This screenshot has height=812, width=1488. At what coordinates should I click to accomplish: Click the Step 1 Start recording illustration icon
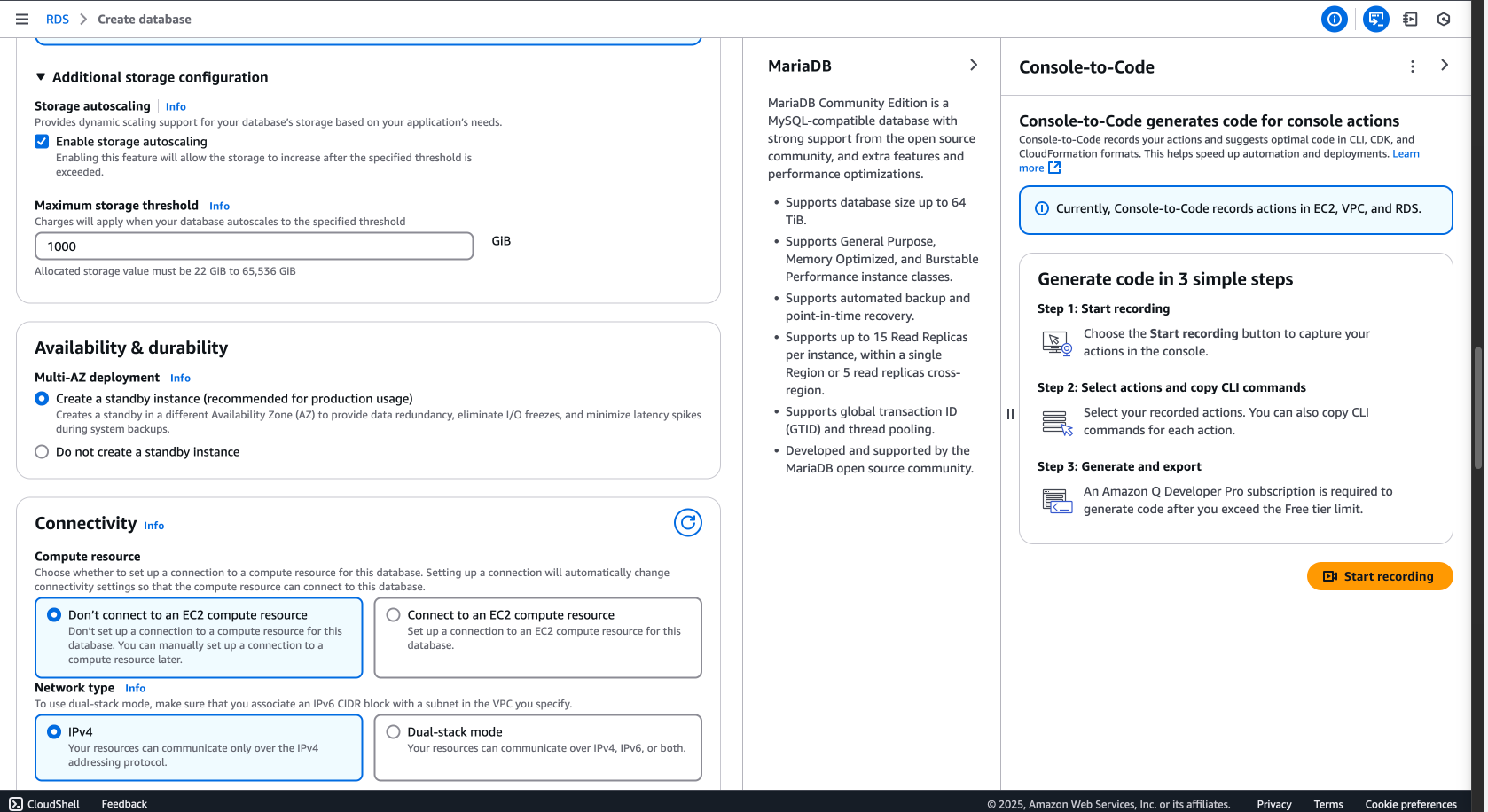click(1057, 343)
